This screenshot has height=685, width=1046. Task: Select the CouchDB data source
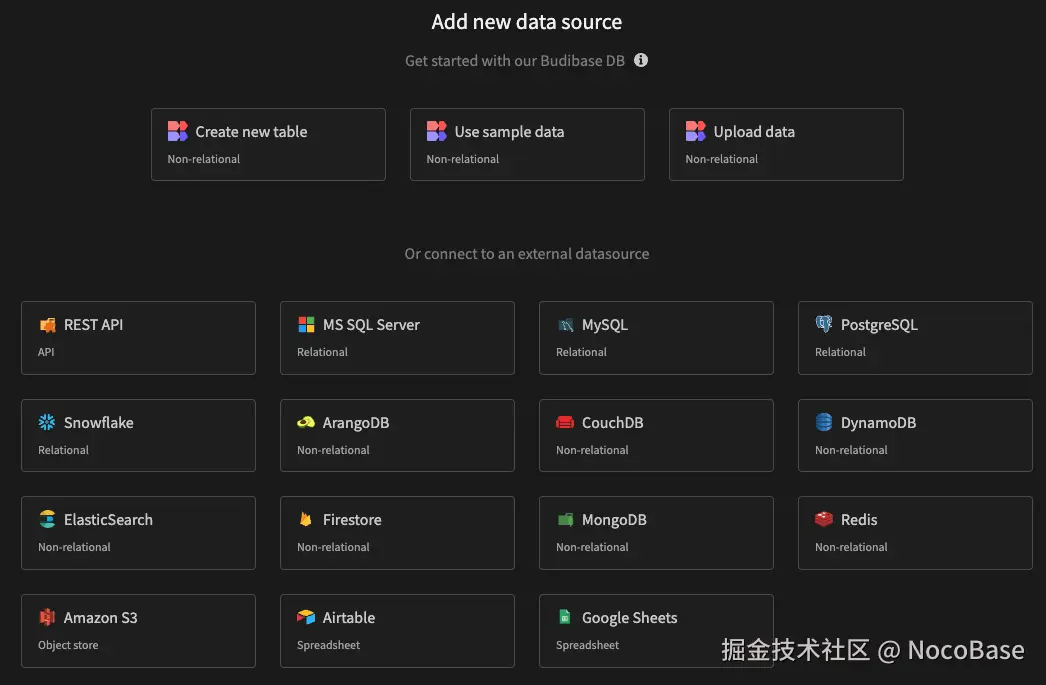click(656, 435)
